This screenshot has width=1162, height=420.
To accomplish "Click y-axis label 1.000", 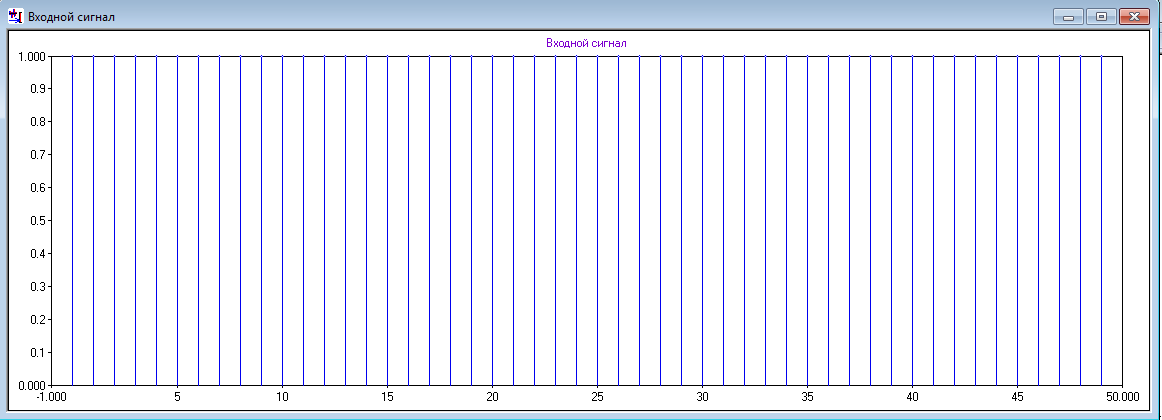I will tap(31, 56).
